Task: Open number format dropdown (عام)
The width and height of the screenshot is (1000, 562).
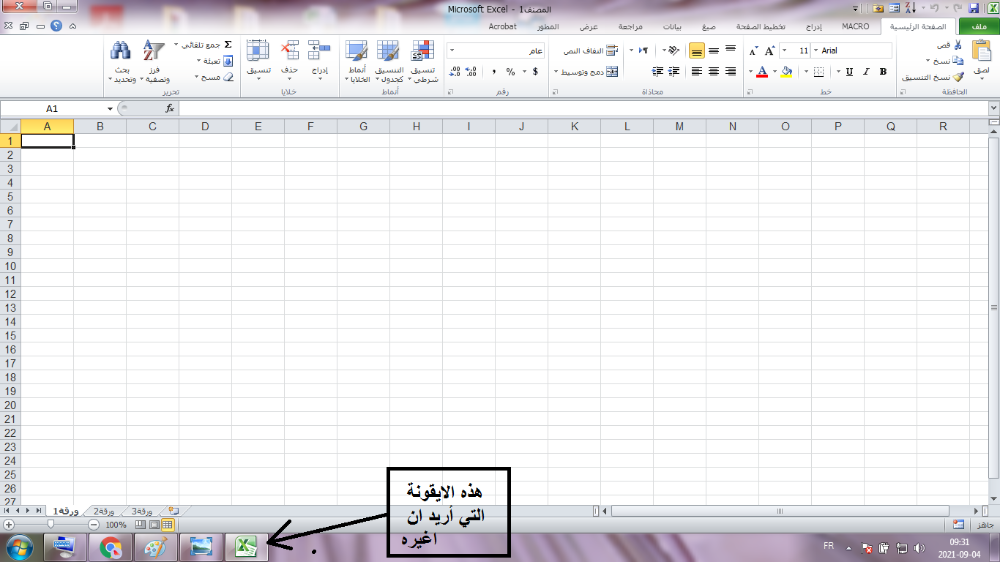Action: pos(452,50)
